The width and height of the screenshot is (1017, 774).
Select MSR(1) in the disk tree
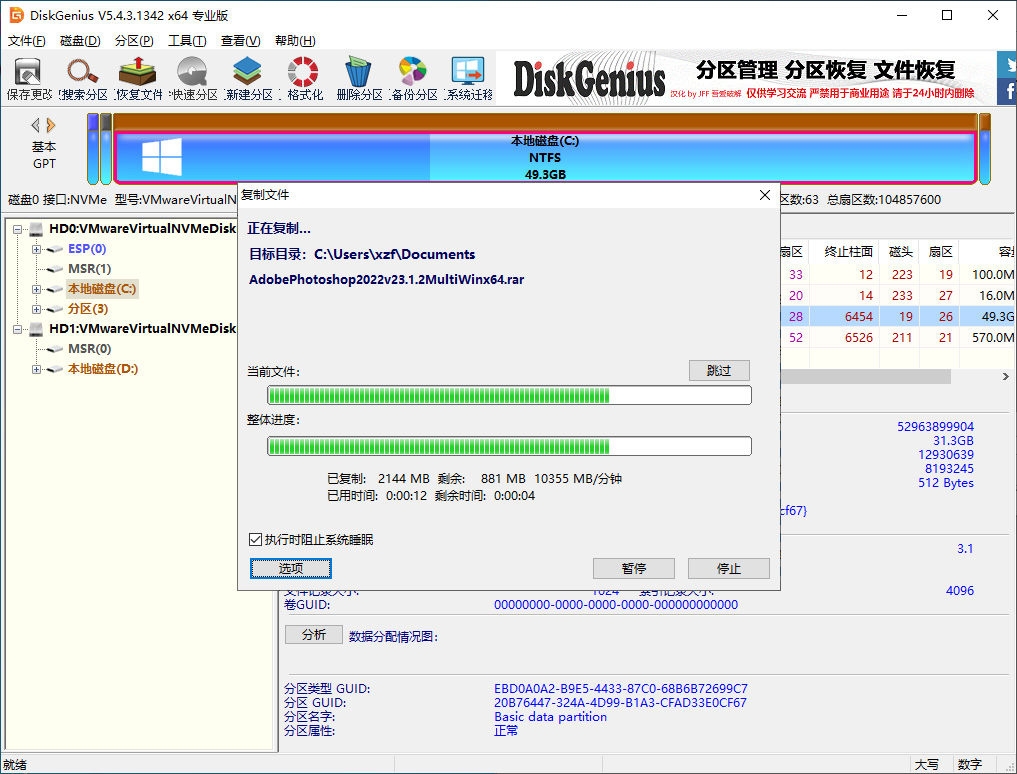click(x=90, y=269)
